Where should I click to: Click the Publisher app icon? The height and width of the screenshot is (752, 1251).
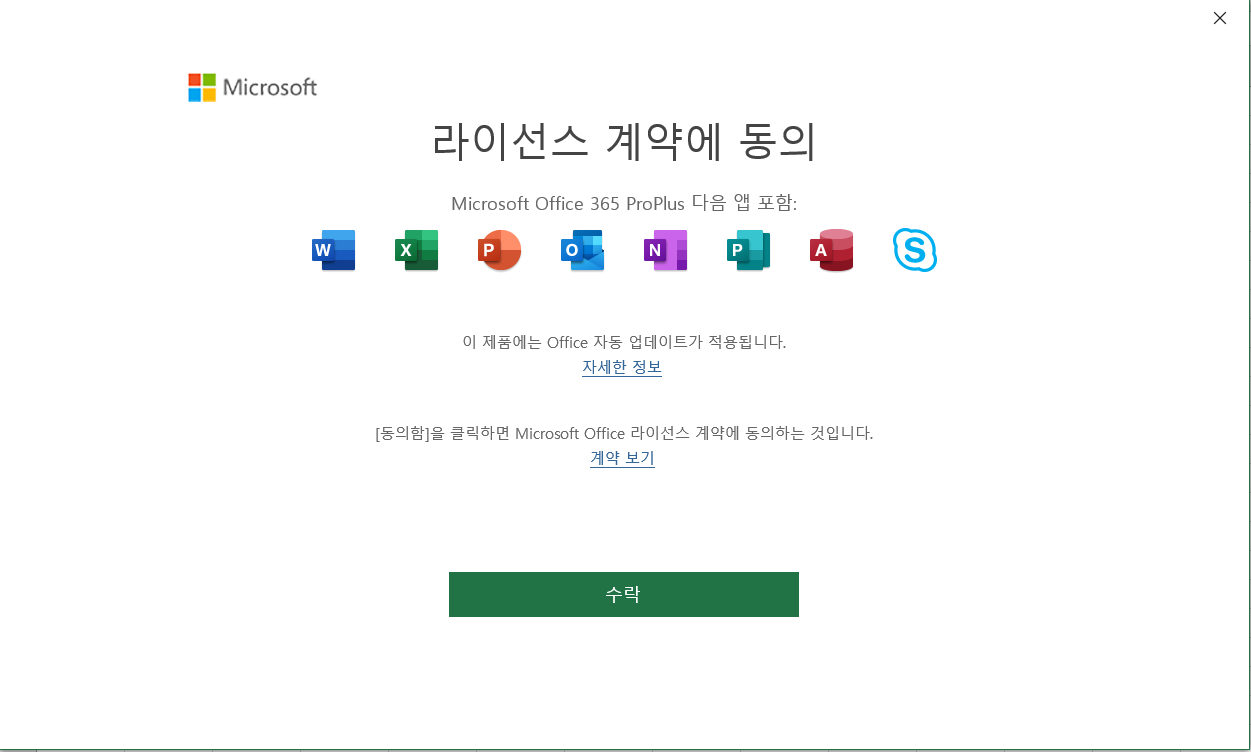pos(748,250)
